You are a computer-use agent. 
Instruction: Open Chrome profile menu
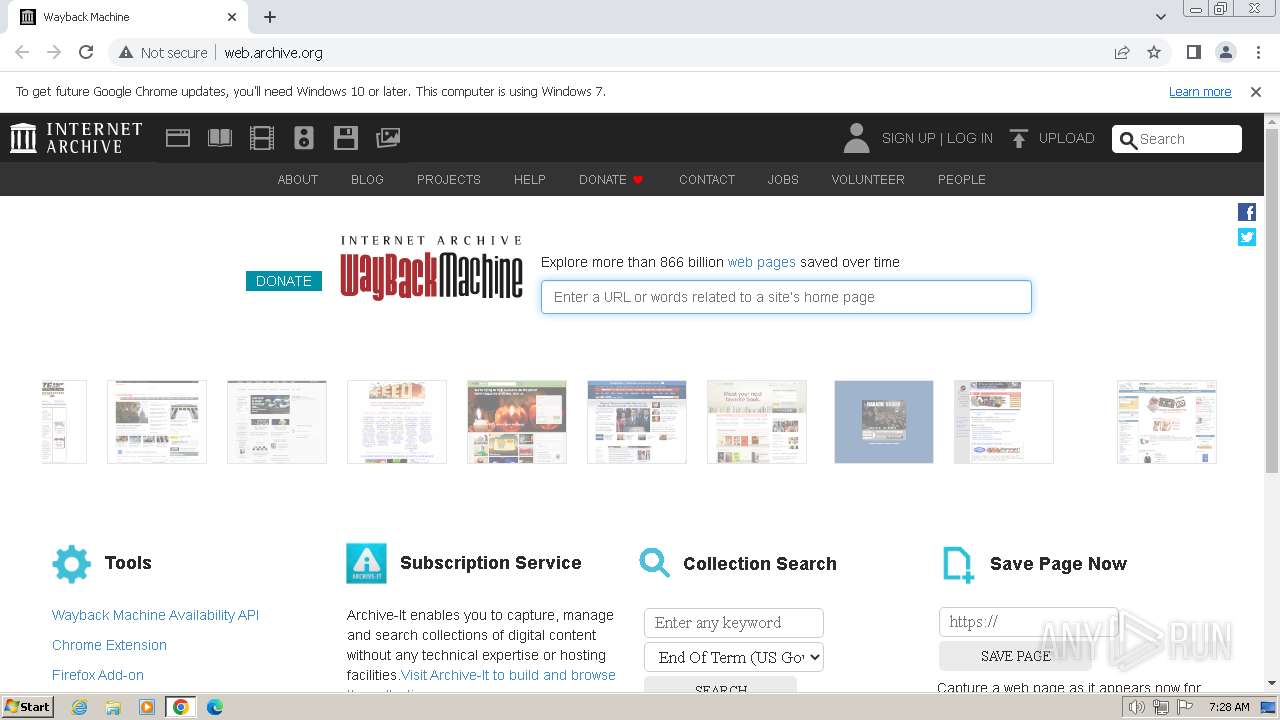point(1226,52)
